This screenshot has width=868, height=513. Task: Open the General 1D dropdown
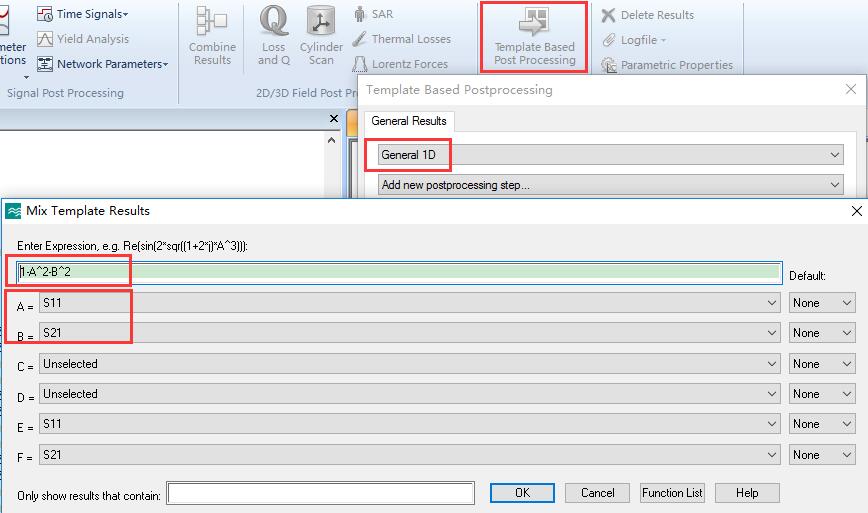611,155
